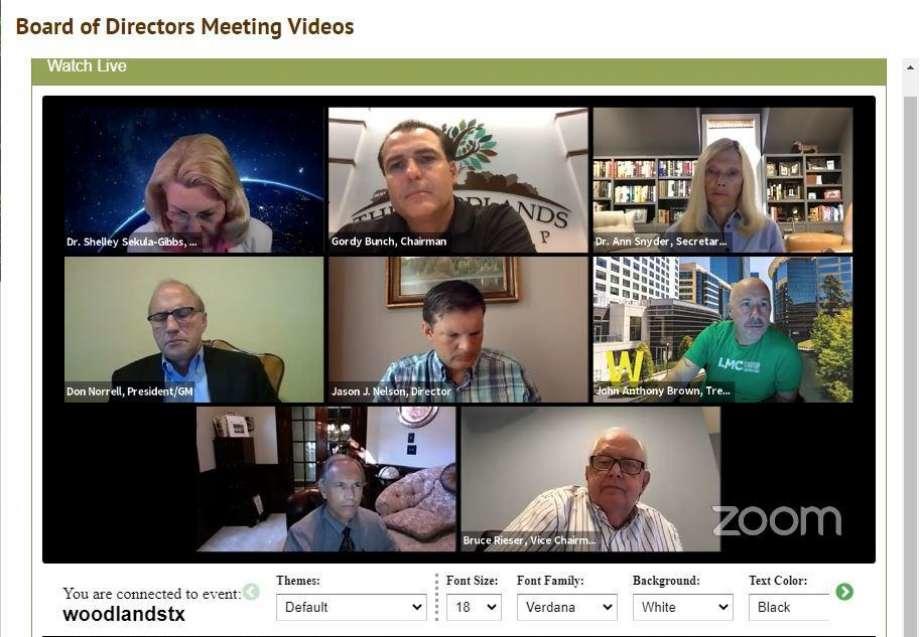920x637 pixels.
Task: Click Don Norrell, President/GM video tile
Action: coord(194,330)
